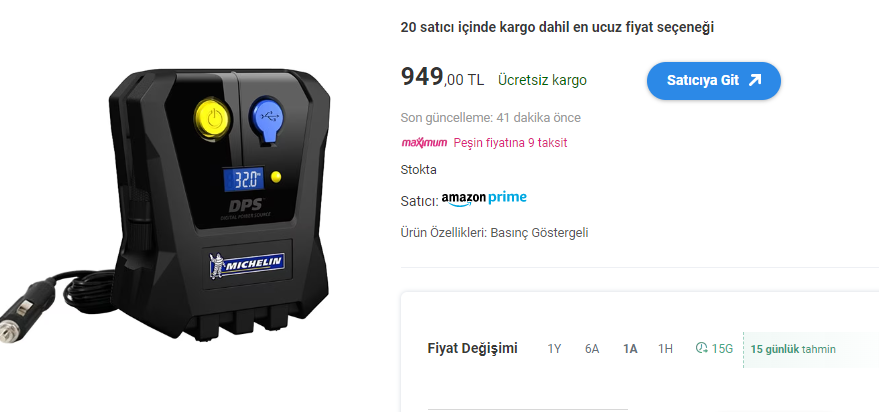Click the 32.0 digital display in image

coord(243,179)
